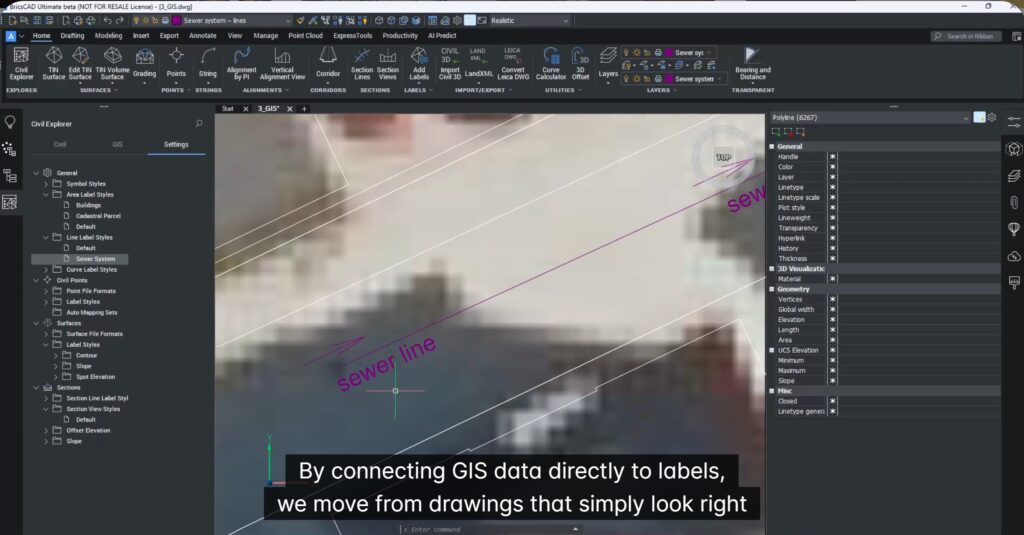Click the Spot Elevation tree item
This screenshot has width=1024, height=535.
click(95, 377)
